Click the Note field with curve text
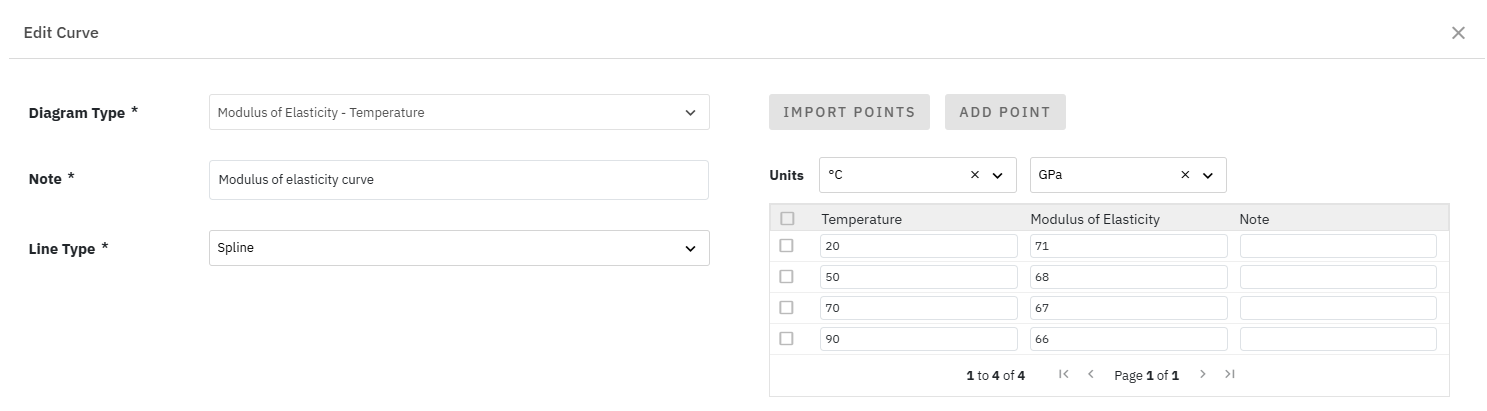Viewport: 1487px width, 411px height. click(x=459, y=180)
